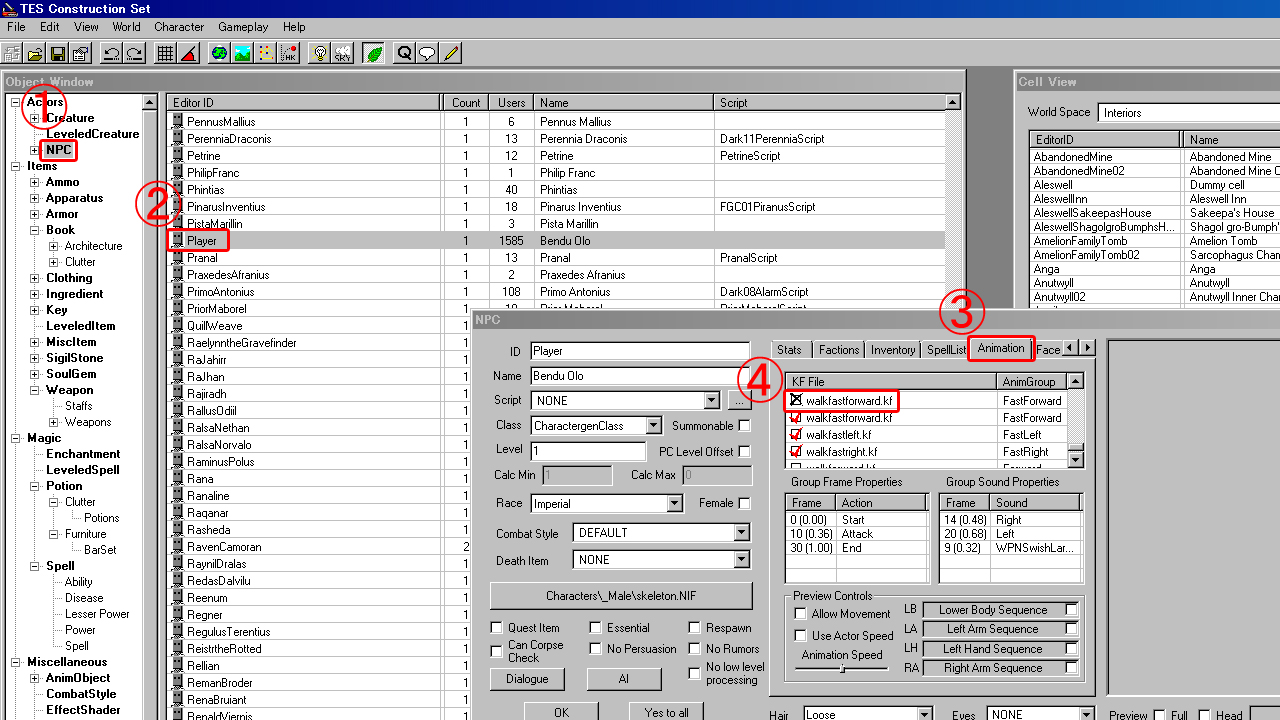The width and height of the screenshot is (1280, 720).
Task: Toggle the Allow Movement checkbox
Action: coord(800,614)
